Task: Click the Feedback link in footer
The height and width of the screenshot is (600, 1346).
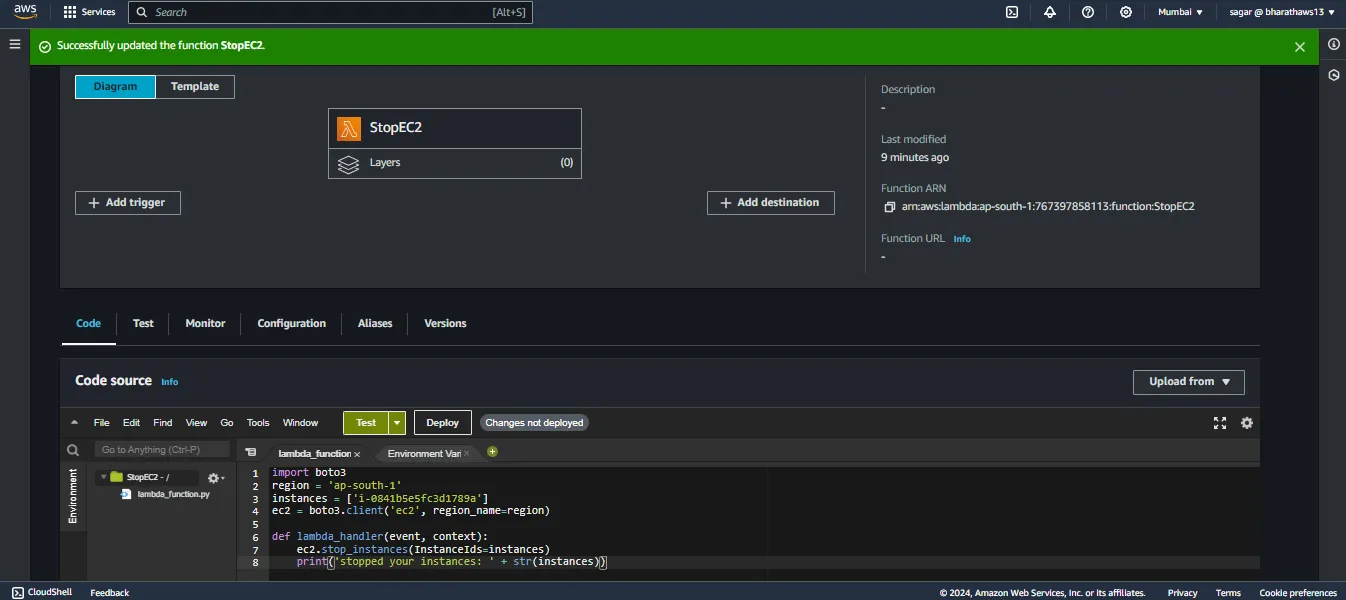Action: (110, 593)
